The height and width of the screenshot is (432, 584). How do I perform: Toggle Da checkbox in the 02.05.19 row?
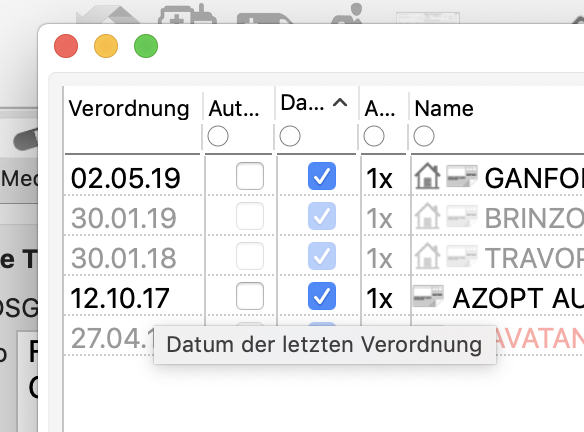(322, 176)
